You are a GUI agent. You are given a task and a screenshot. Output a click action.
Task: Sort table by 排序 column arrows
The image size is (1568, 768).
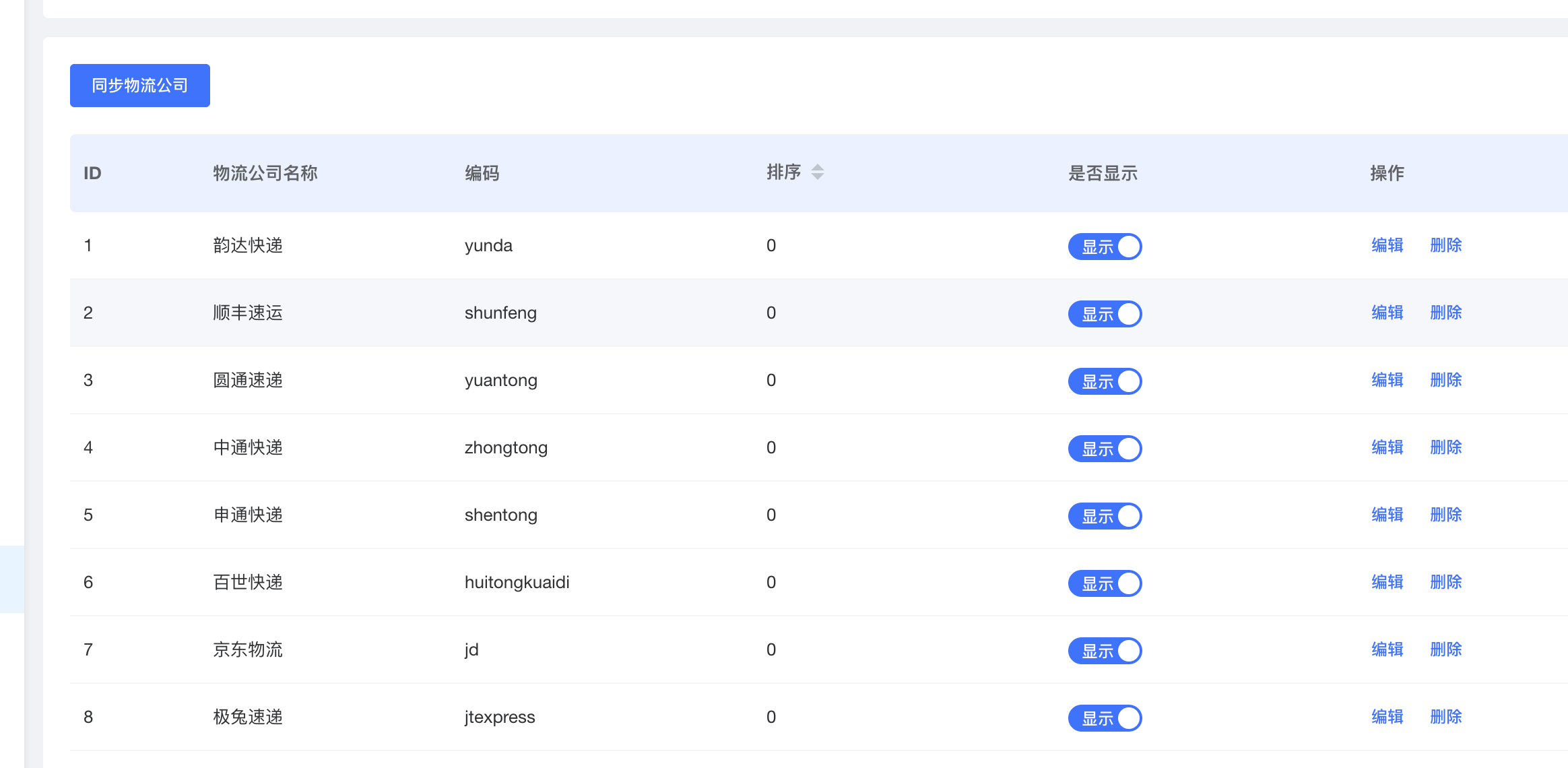coord(817,172)
